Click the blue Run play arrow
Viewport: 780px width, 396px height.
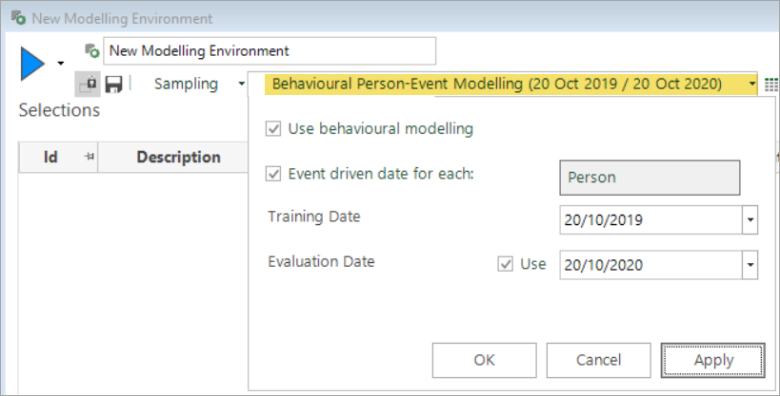32,63
